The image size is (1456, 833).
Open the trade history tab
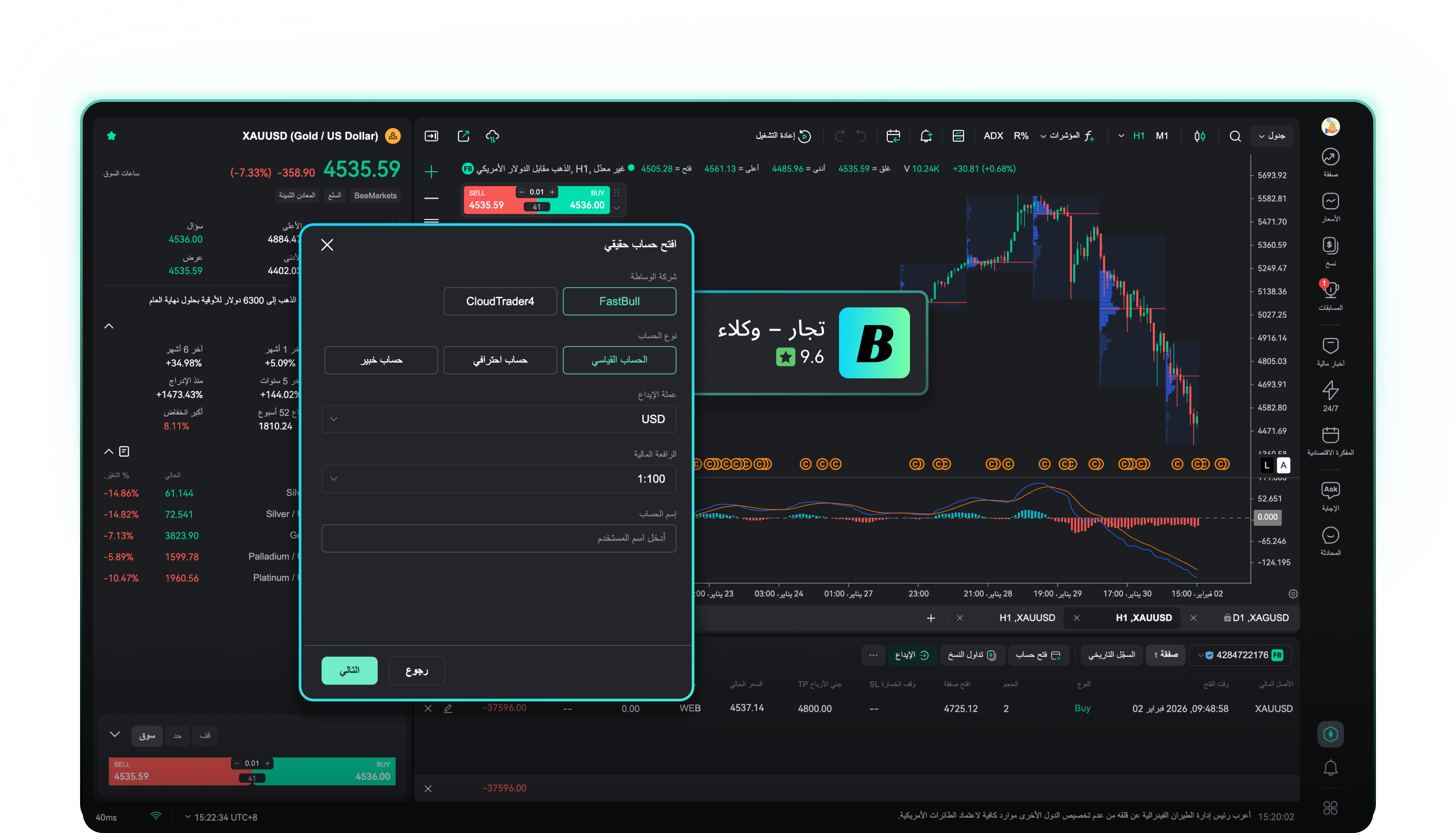[1111, 655]
